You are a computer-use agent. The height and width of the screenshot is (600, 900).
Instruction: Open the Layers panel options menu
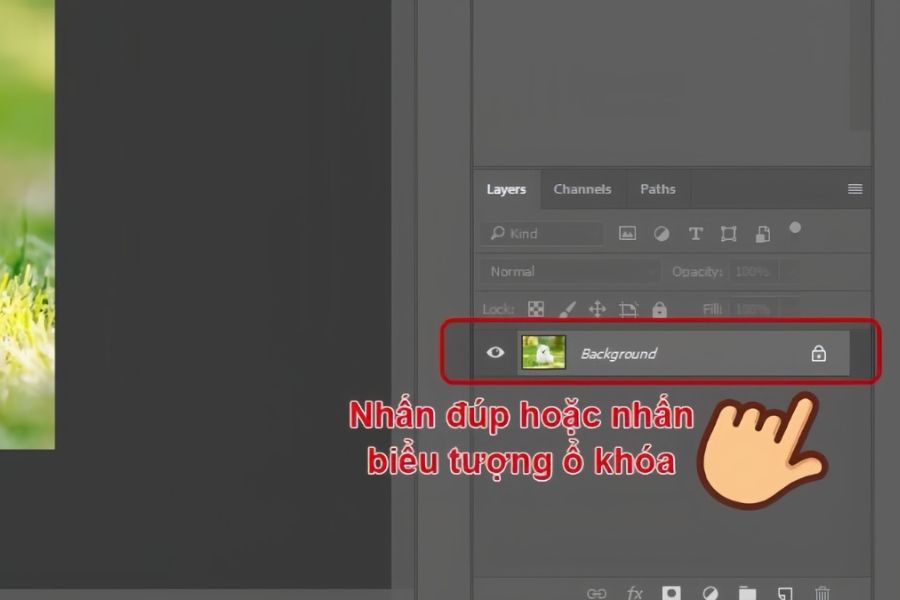[855, 189]
